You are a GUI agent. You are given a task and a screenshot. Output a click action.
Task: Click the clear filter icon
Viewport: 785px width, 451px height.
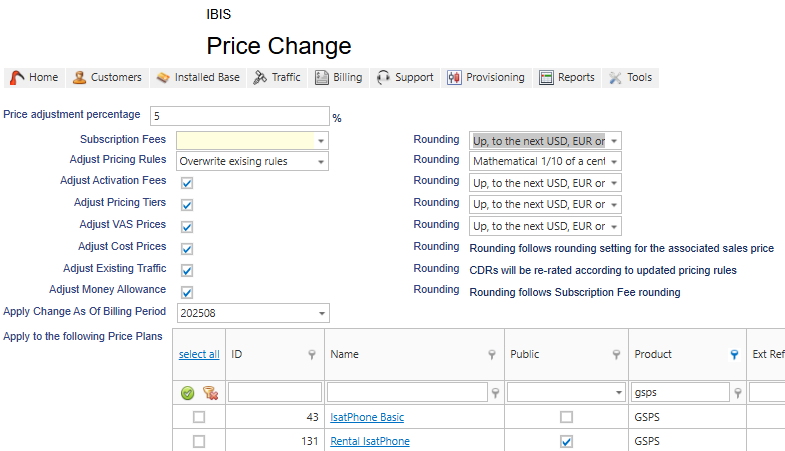[x=209, y=393]
